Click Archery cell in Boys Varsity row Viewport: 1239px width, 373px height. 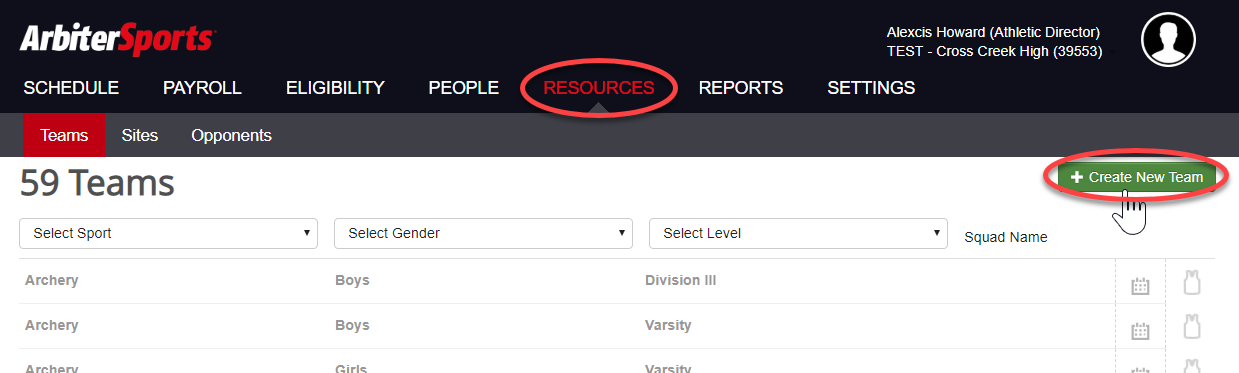click(52, 325)
